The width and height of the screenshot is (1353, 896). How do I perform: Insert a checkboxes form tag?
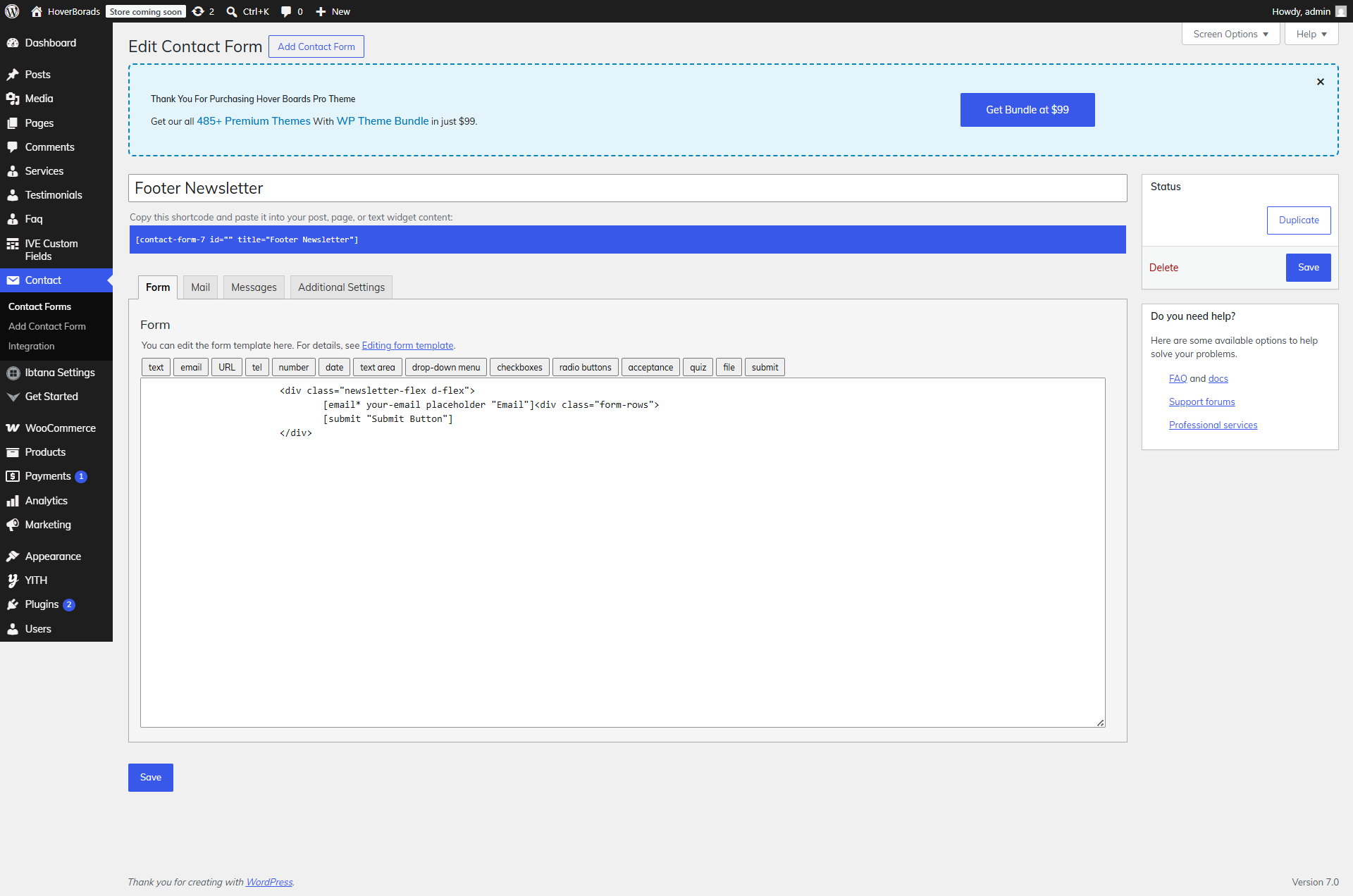[519, 367]
